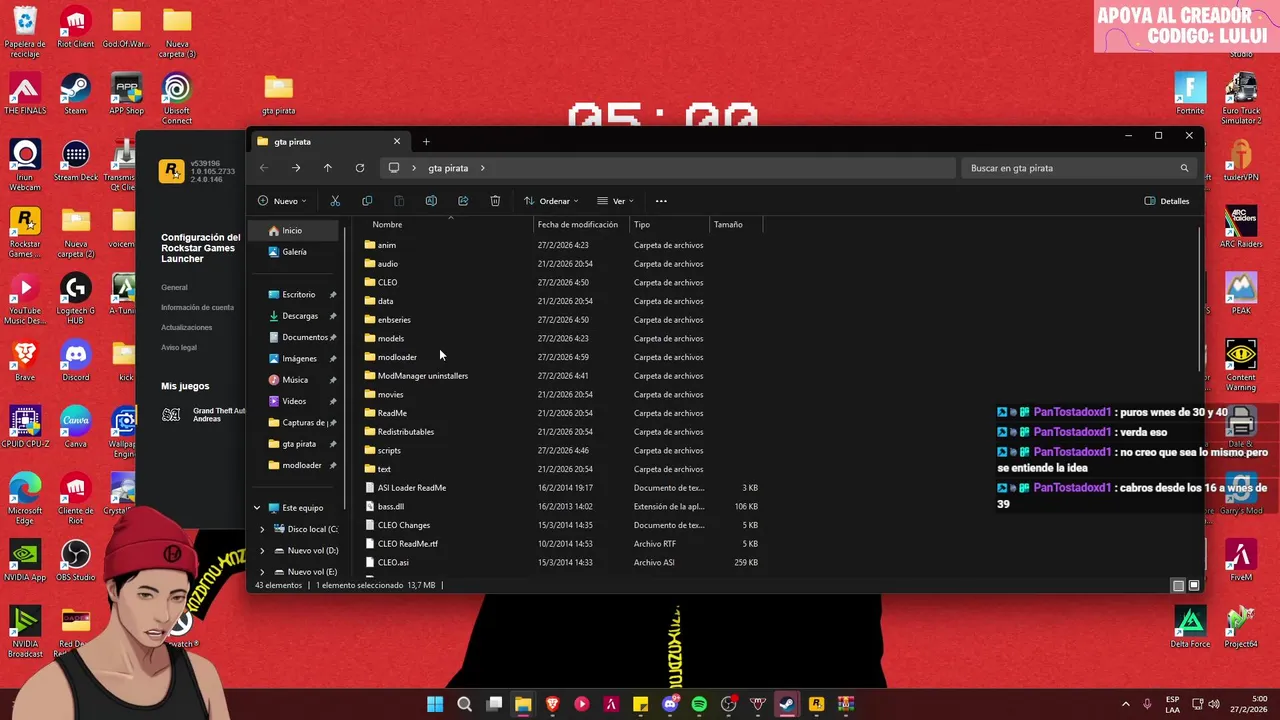
Task: Click the forward navigation arrow
Action: (x=296, y=168)
